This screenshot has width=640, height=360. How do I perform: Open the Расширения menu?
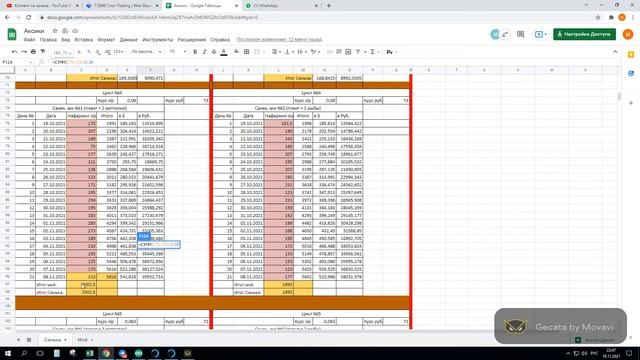[192, 40]
